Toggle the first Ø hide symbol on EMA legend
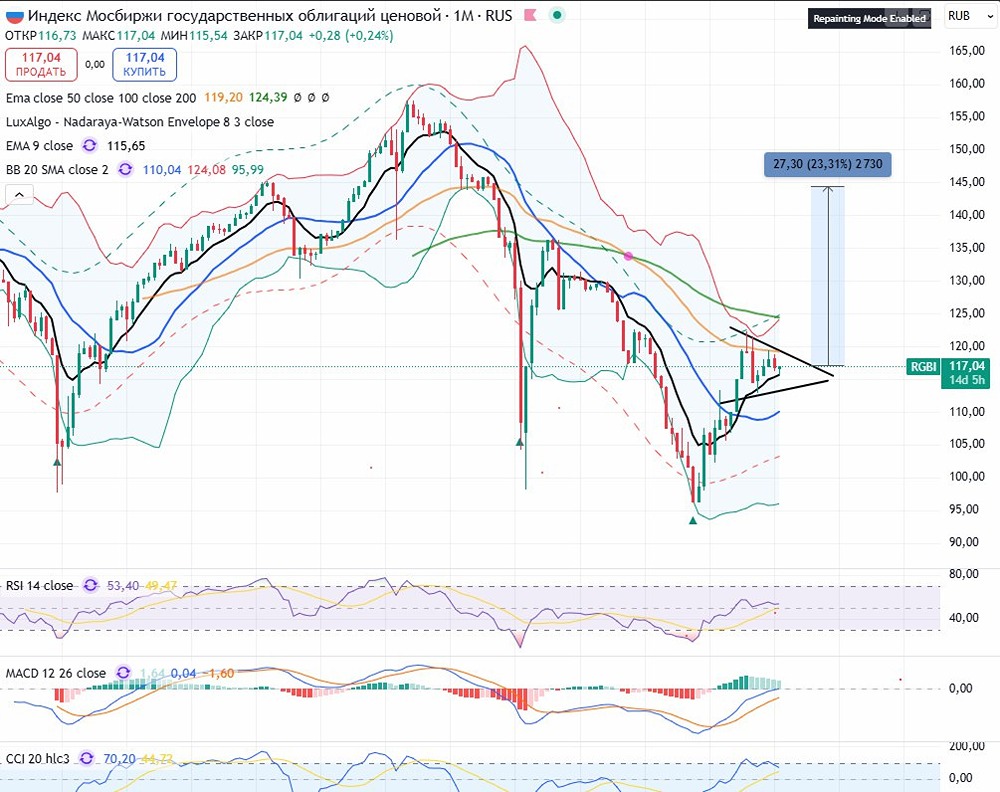1000x792 pixels. (x=298, y=98)
